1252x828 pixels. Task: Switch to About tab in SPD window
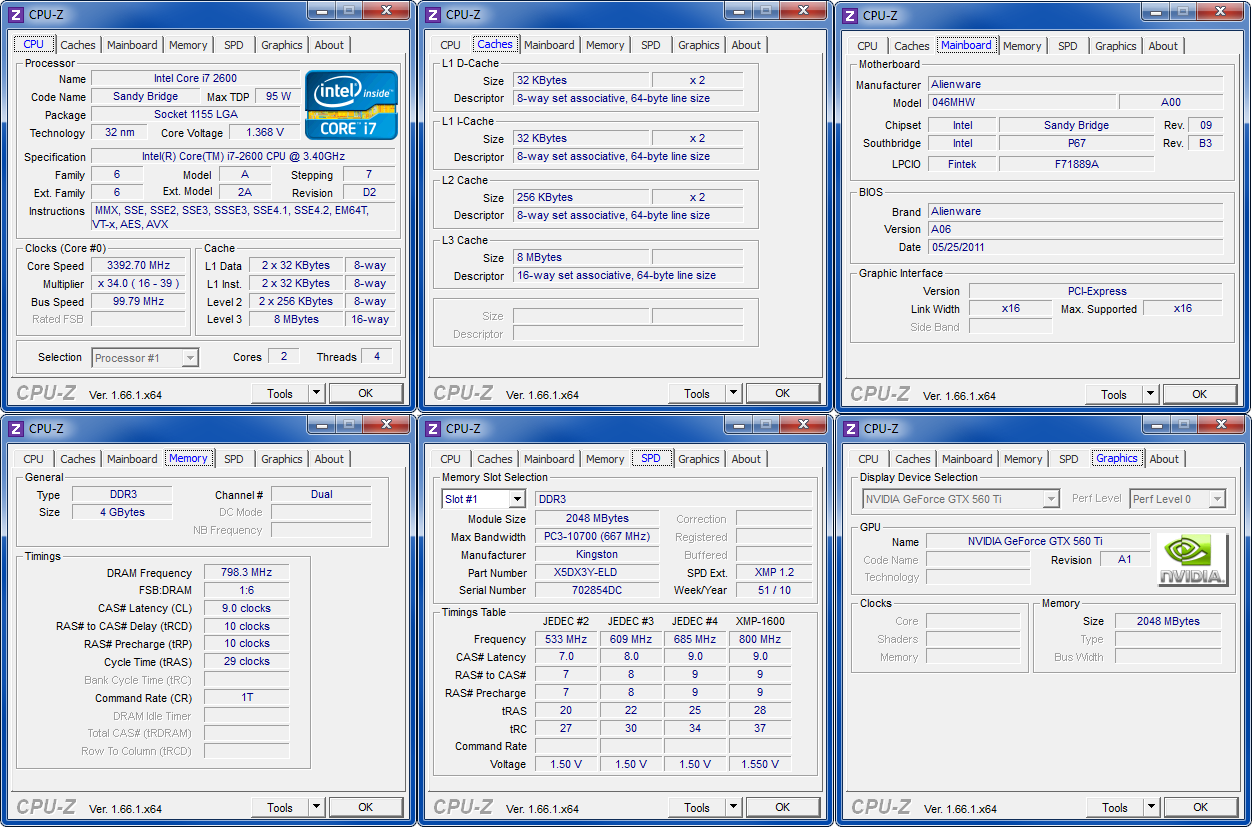click(746, 459)
